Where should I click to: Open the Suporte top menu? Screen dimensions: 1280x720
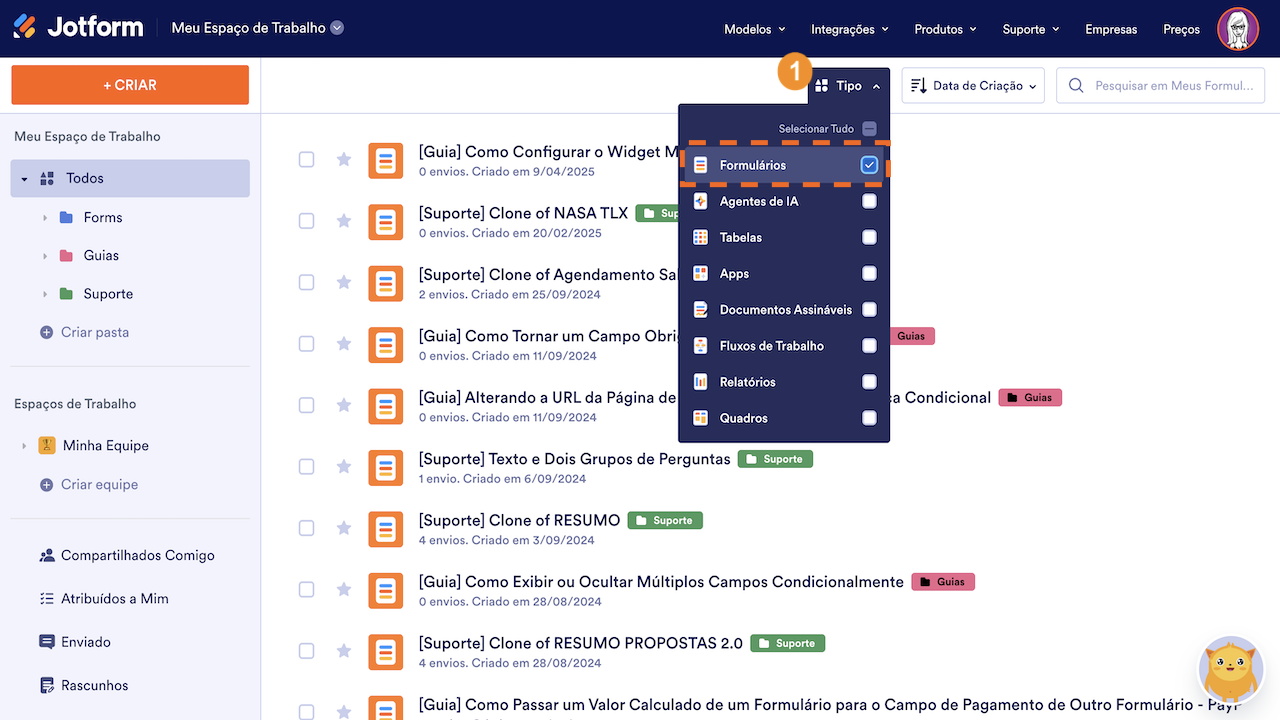click(x=1031, y=29)
